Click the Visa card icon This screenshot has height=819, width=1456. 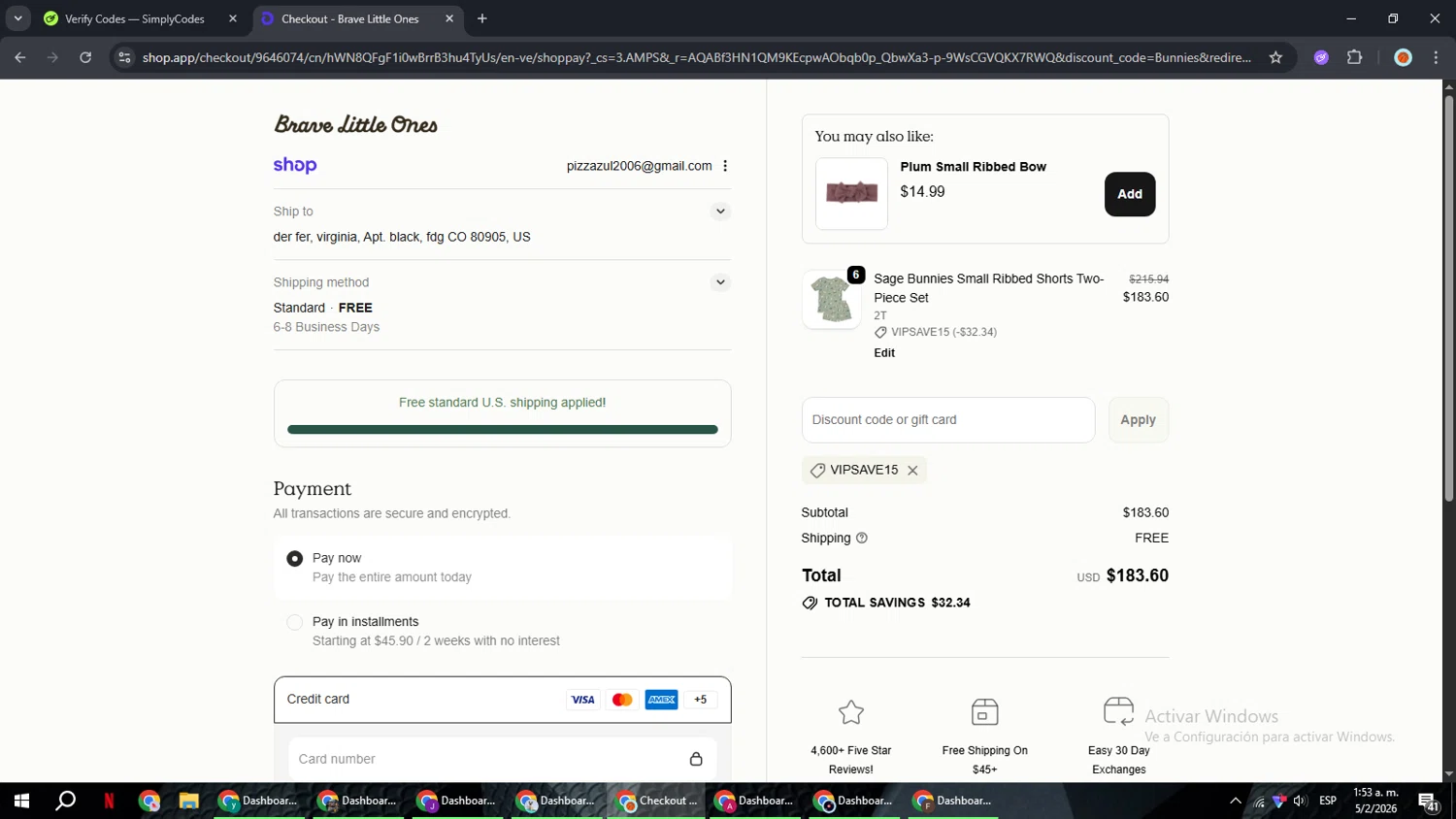tap(582, 700)
